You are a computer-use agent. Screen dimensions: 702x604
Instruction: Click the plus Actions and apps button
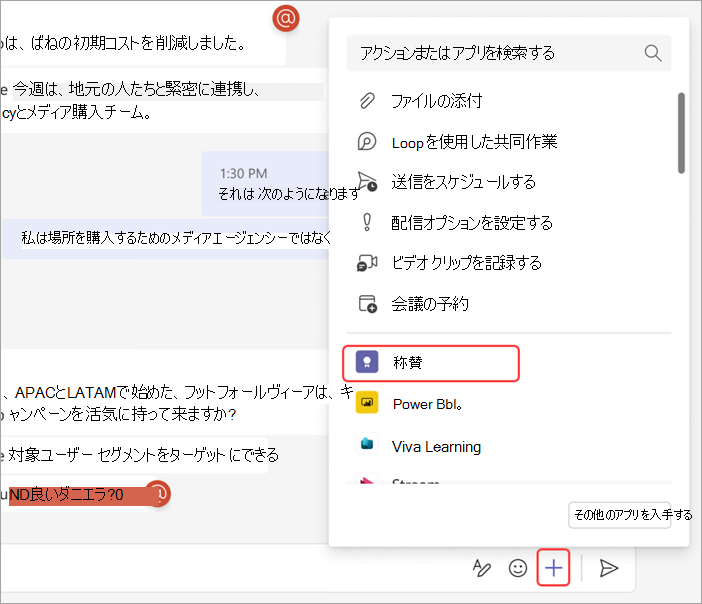(x=553, y=568)
